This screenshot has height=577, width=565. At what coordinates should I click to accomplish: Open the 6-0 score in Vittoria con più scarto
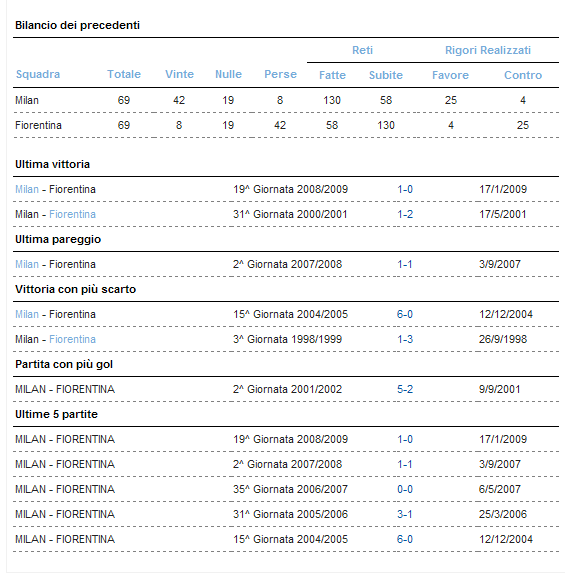pos(405,314)
